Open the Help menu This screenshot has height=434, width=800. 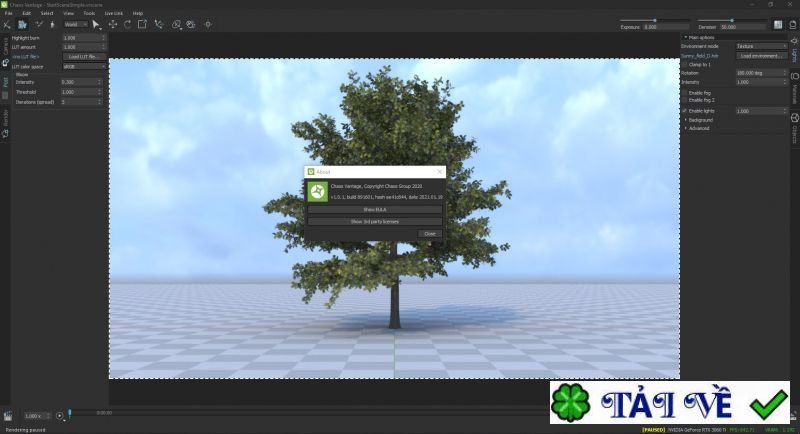(x=138, y=13)
